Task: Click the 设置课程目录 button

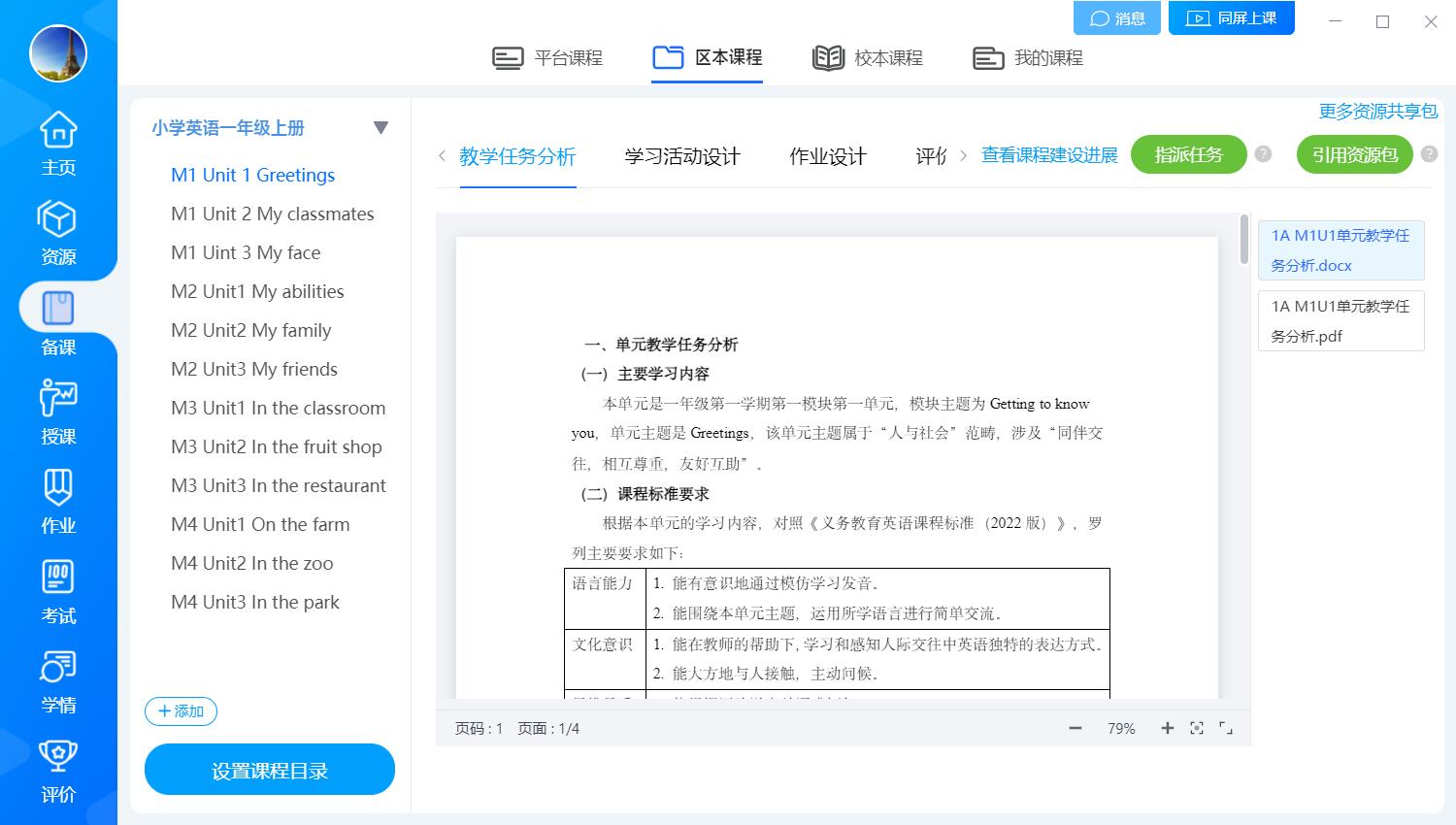Action: (270, 771)
